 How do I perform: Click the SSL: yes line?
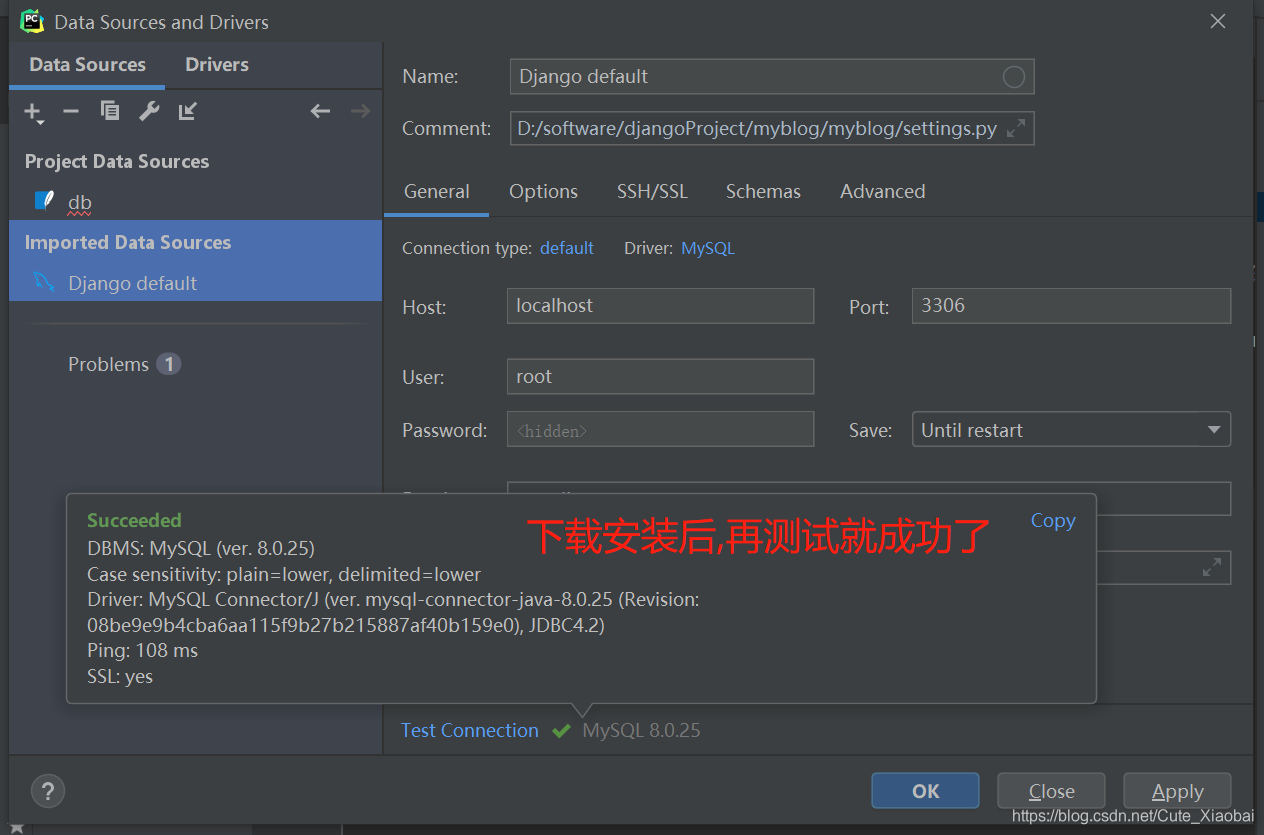point(120,676)
